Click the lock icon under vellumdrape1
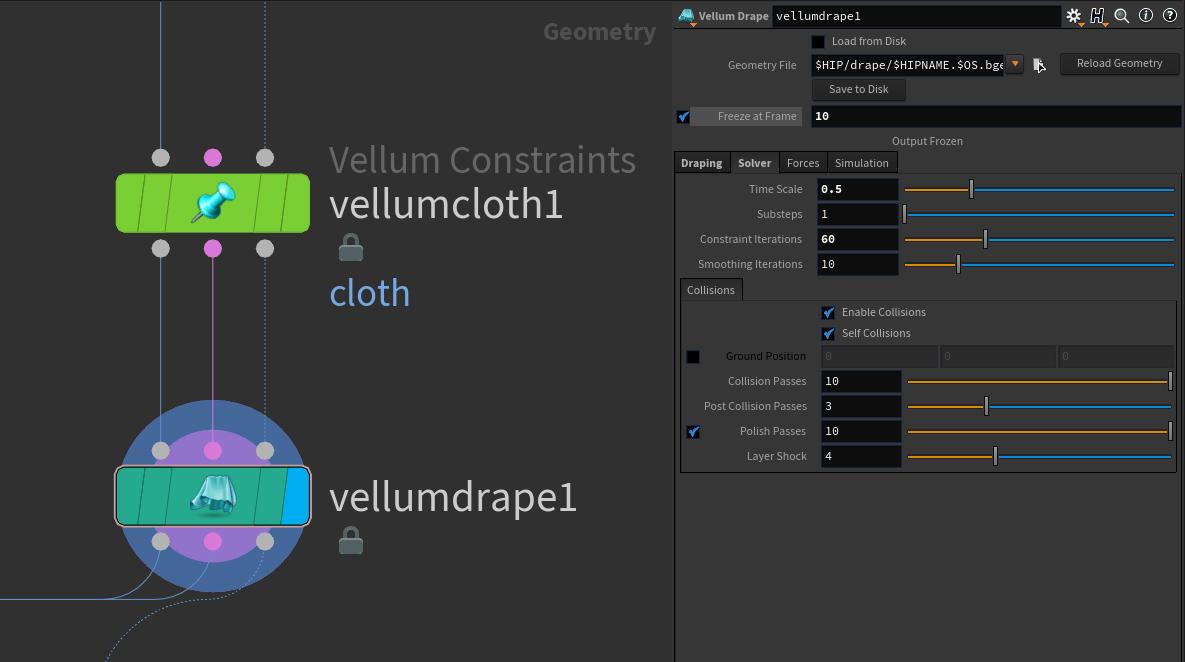Screen dimensions: 1185x662 tap(351, 540)
